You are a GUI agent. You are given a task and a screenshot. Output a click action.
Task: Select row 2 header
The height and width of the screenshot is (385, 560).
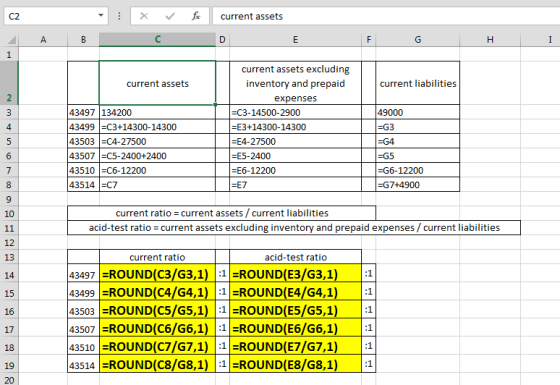9,83
